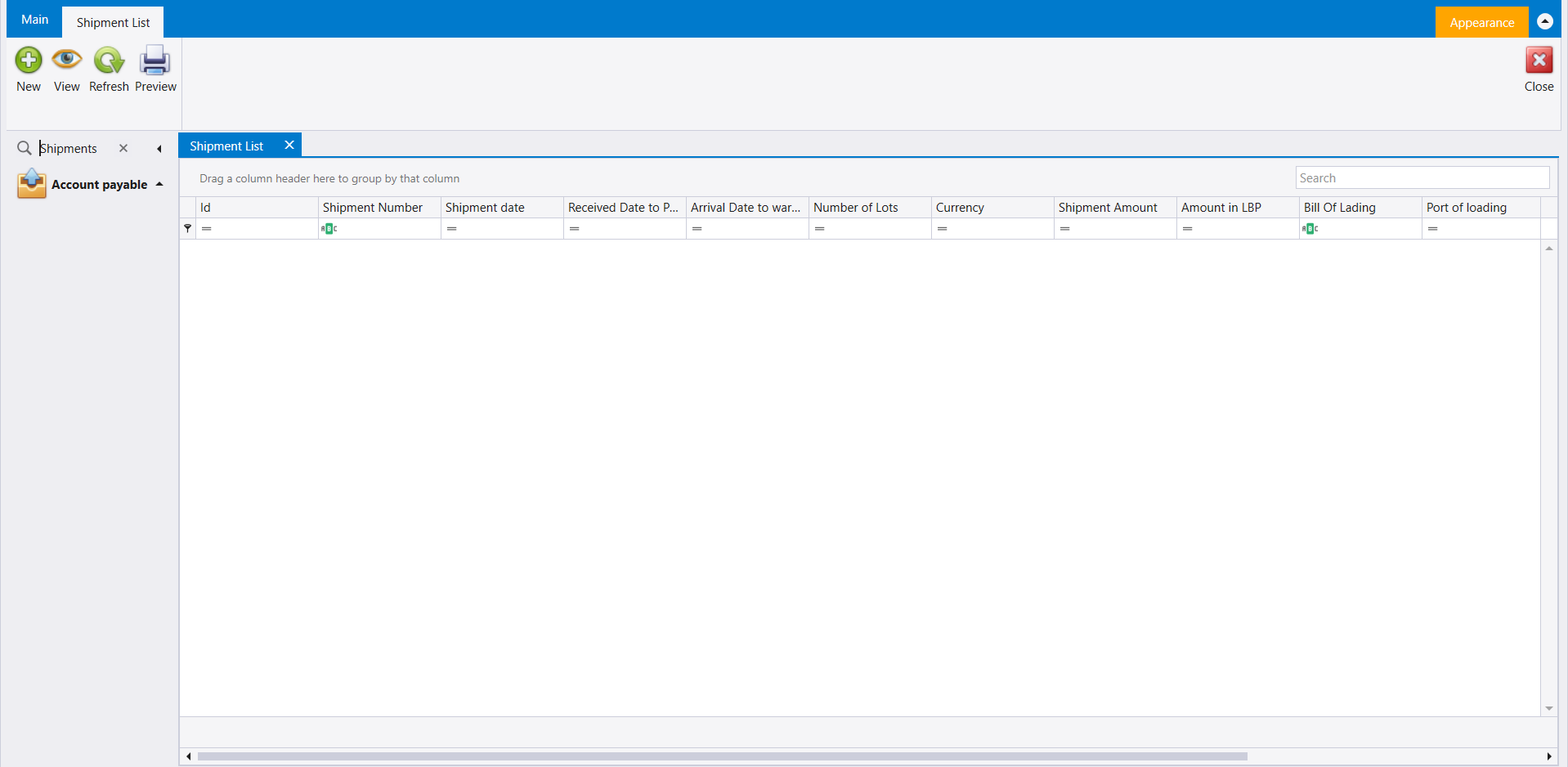
Task: Open the Appearance menu
Action: (x=1481, y=22)
